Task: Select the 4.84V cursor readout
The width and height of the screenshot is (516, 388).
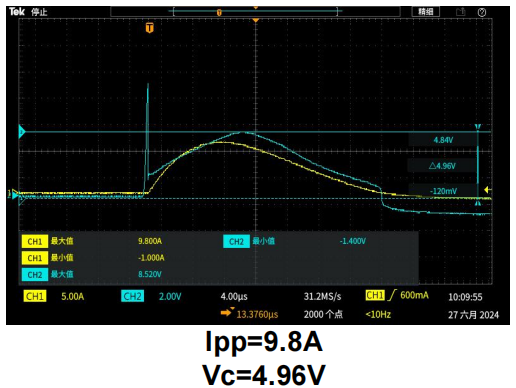Action: (x=443, y=140)
